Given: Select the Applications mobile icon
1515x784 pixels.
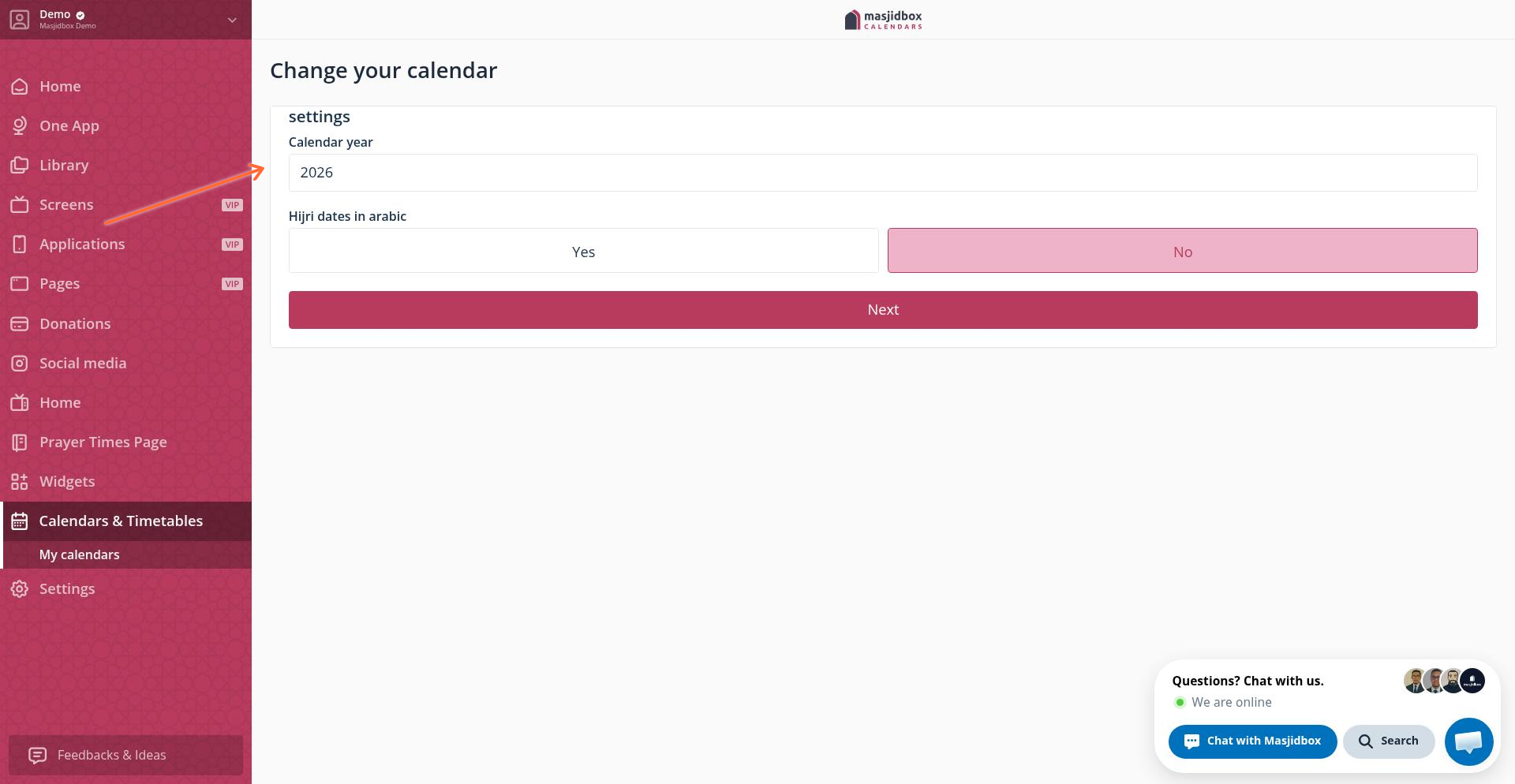Looking at the screenshot, I should point(20,244).
